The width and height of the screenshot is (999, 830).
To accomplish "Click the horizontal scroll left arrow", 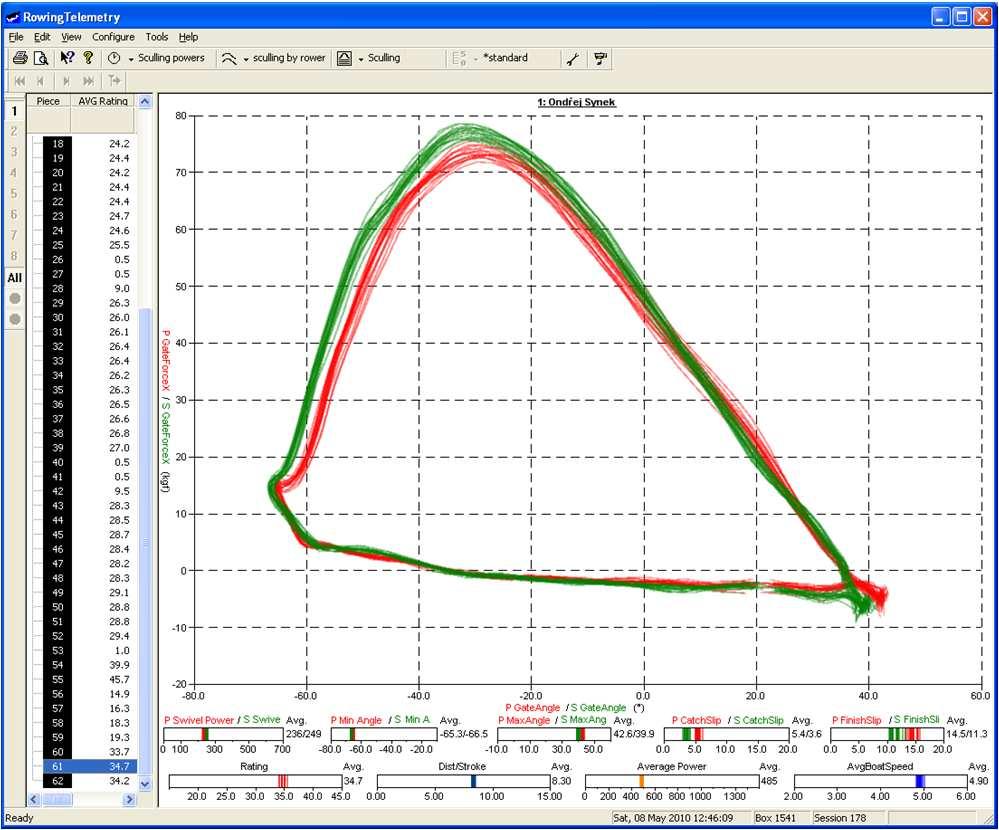I will [34, 799].
